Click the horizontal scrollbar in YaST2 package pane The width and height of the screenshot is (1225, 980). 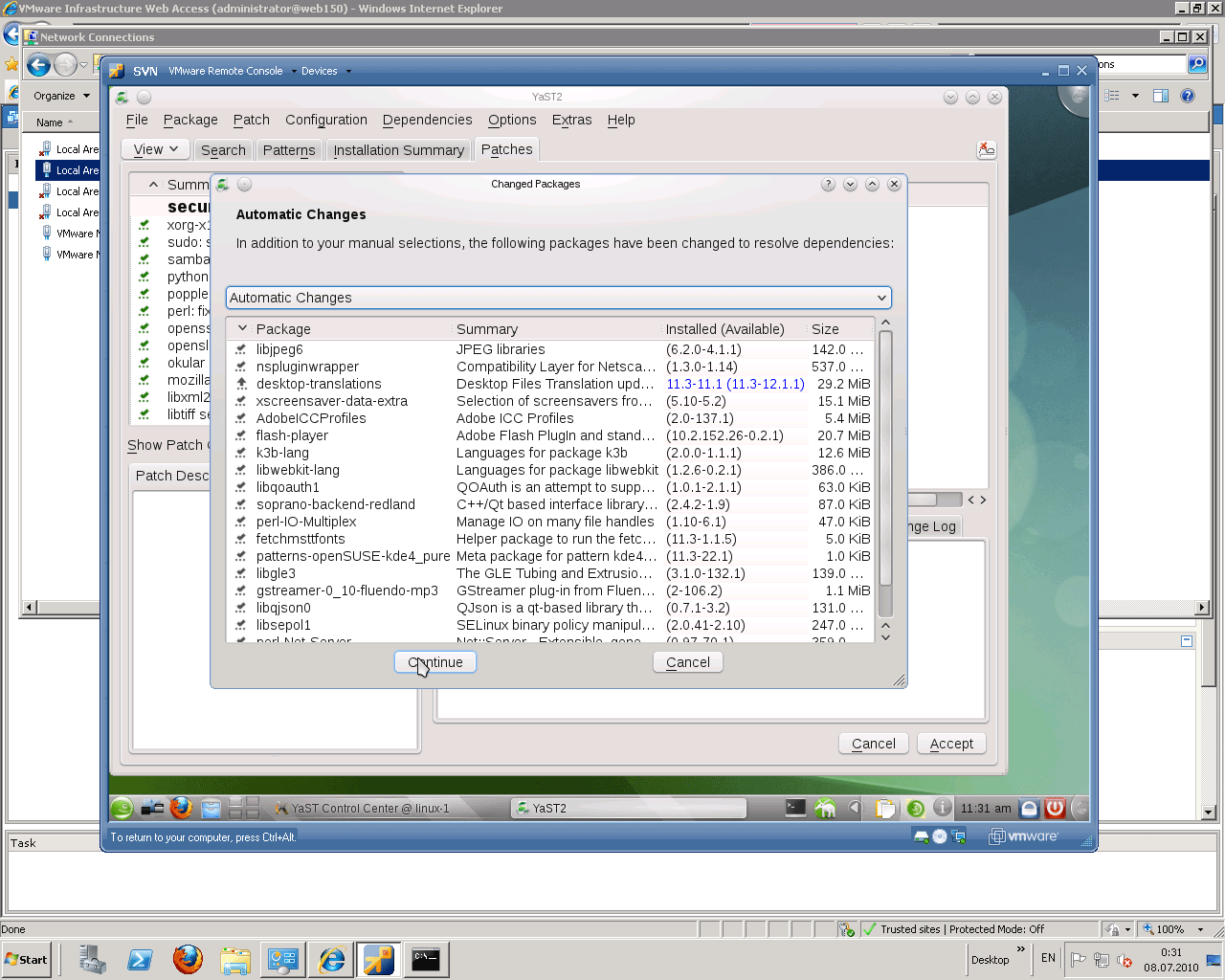click(934, 500)
